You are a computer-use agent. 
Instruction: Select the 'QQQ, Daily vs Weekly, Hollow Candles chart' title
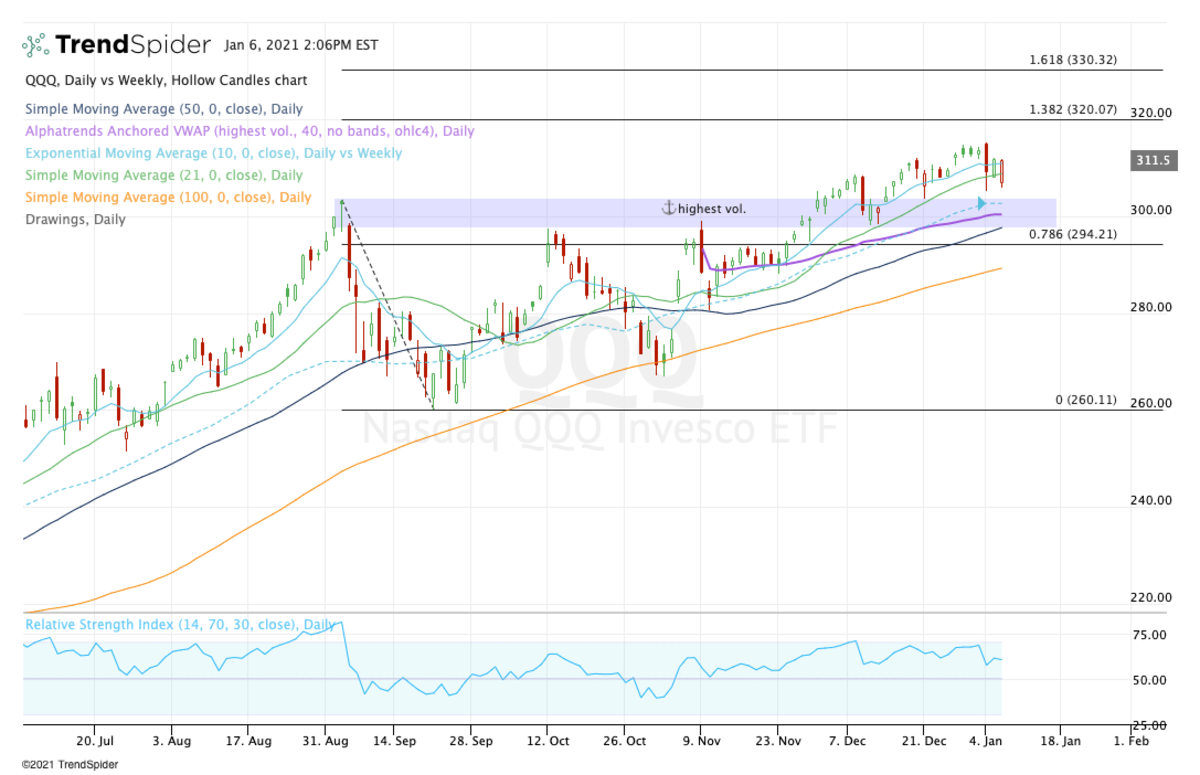point(167,80)
